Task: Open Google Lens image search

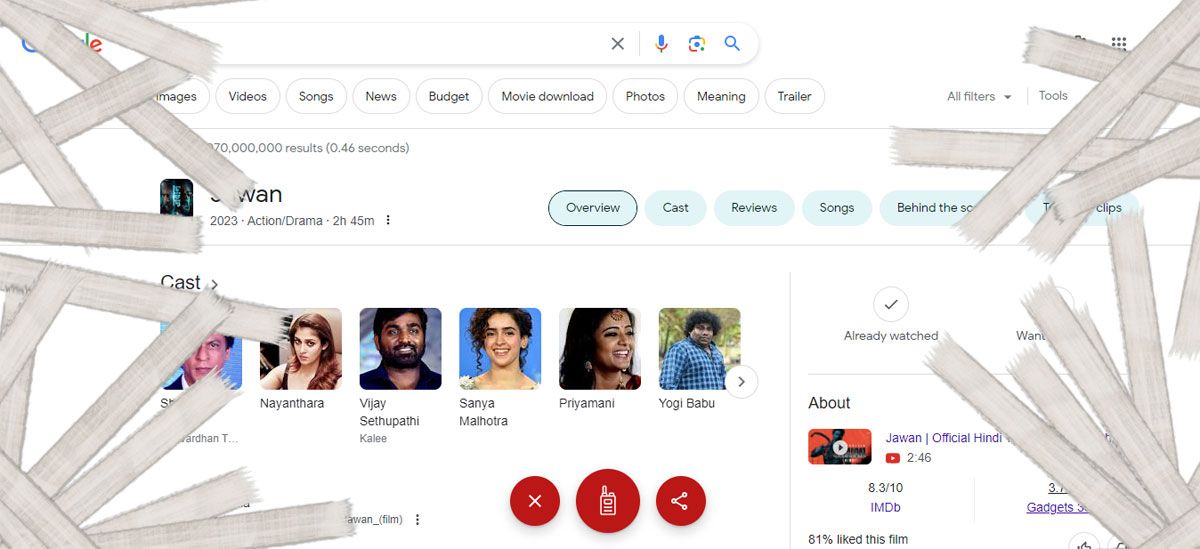Action: click(697, 44)
